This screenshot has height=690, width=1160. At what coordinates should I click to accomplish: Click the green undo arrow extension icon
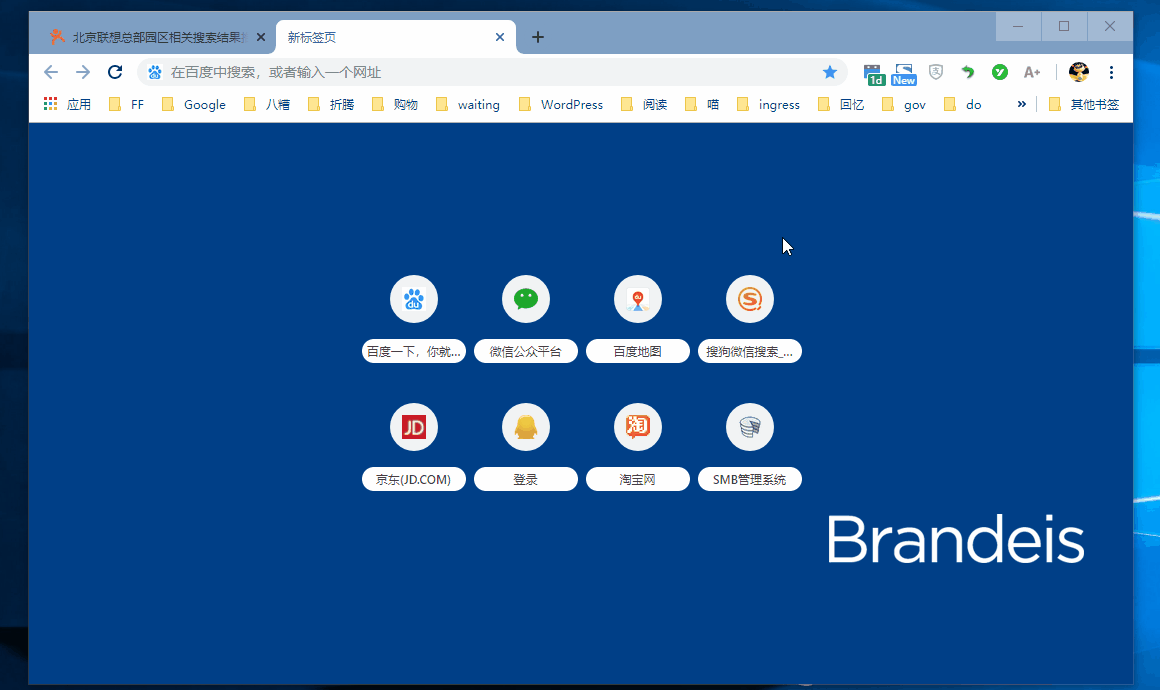coord(967,72)
